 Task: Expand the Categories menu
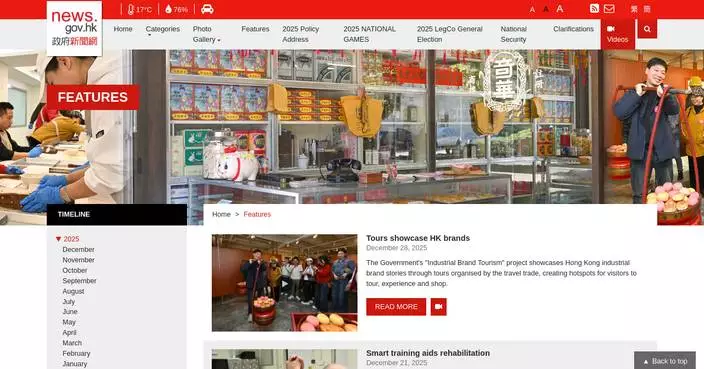[x=163, y=30]
